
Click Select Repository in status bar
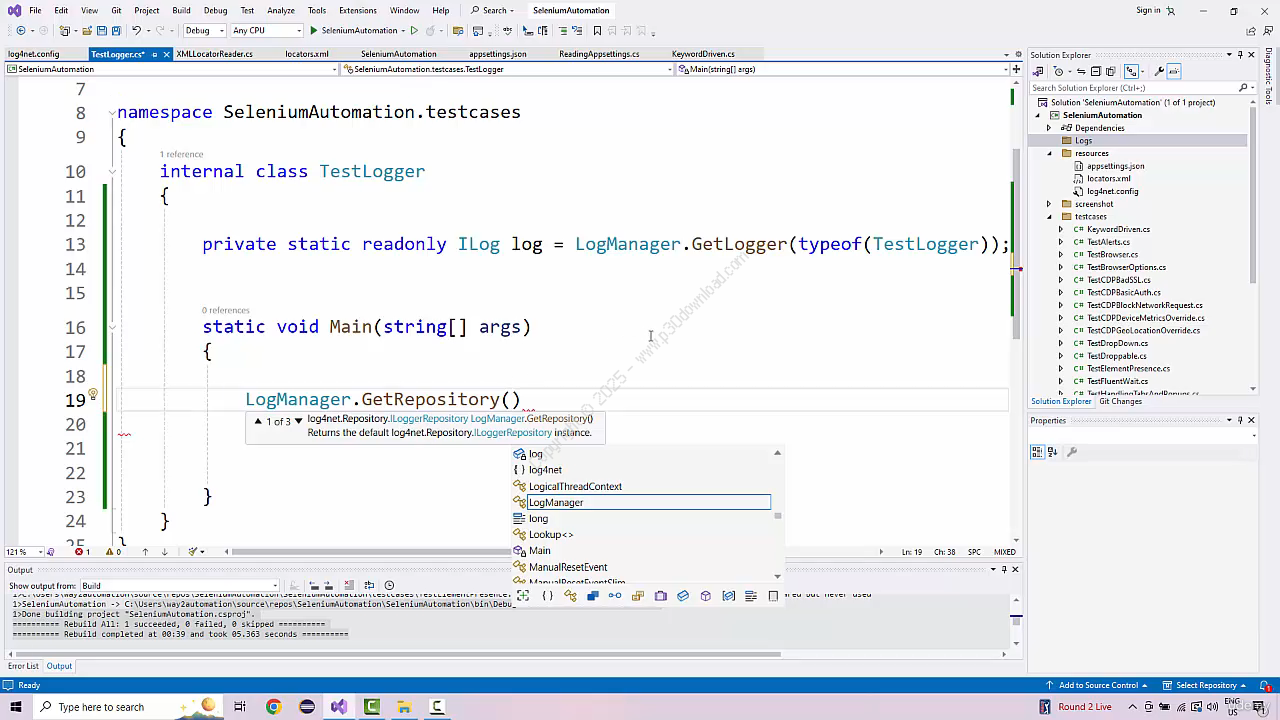click(x=1204, y=685)
